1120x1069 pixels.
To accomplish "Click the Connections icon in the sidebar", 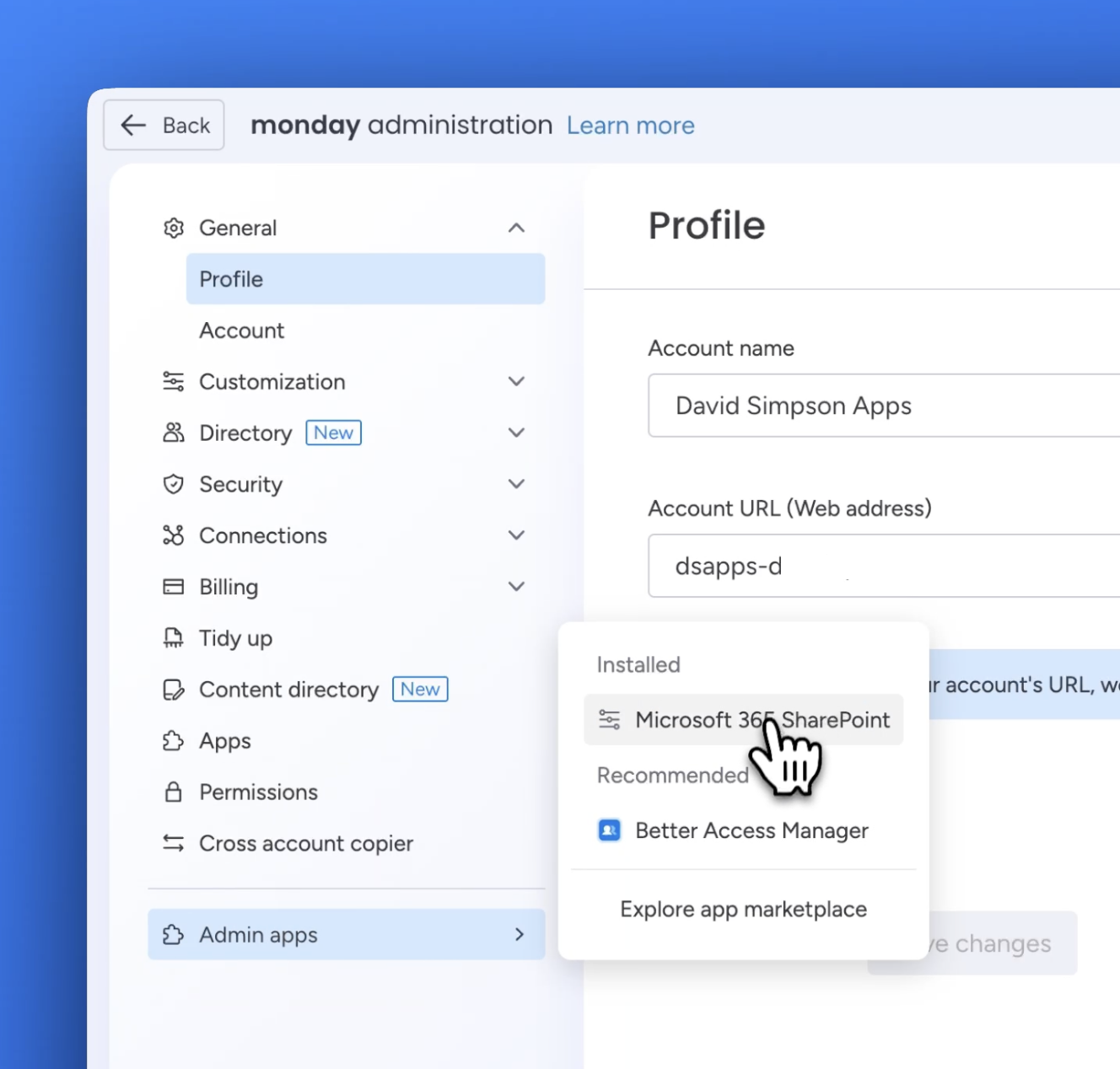I will tap(174, 535).
